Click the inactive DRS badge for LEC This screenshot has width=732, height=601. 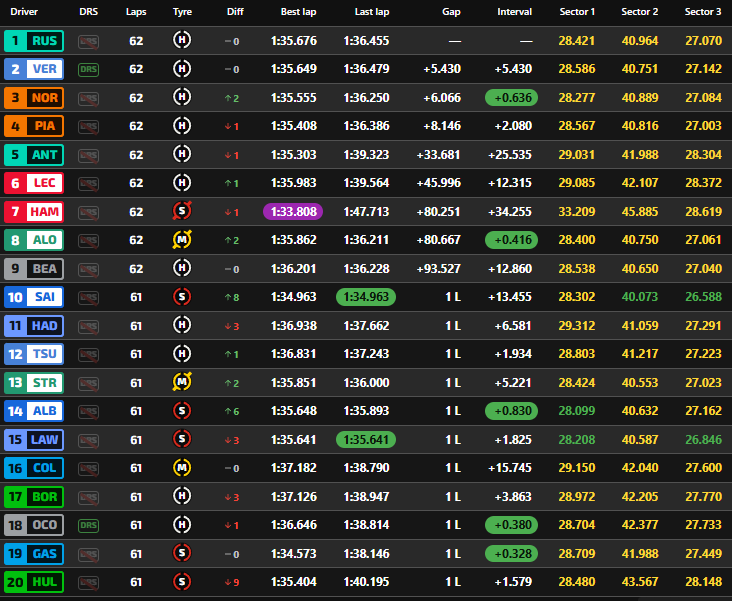point(89,183)
